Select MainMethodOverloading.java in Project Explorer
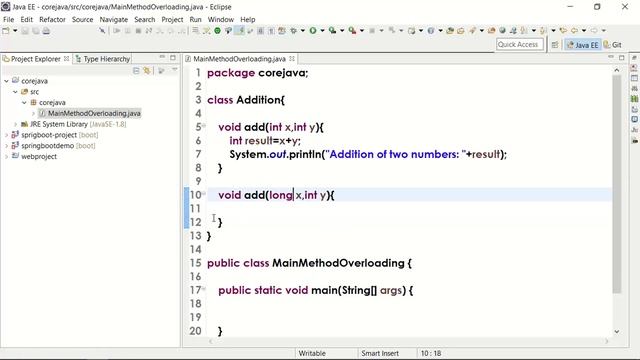Image resolution: width=640 pixels, height=360 pixels. pyautogui.click(x=94, y=113)
